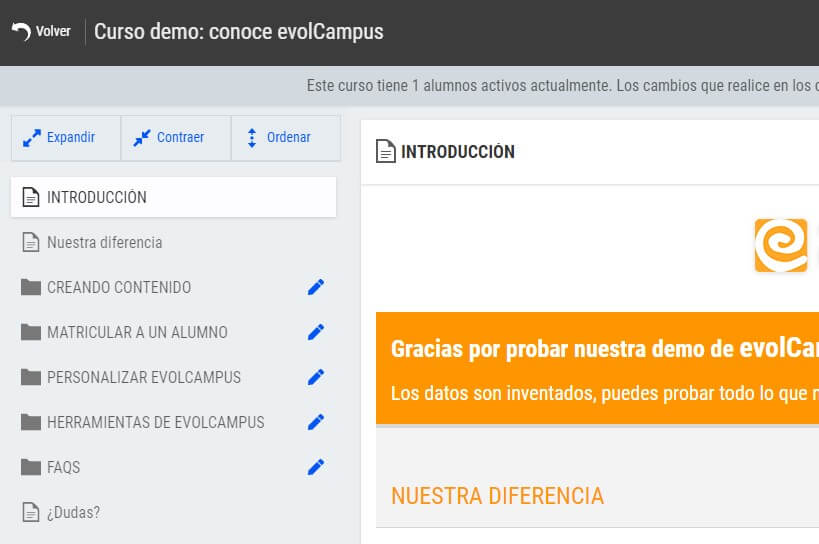Viewport: 819px width, 544px height.
Task: Click the orange evolCampus spiral logo
Action: [x=781, y=245]
